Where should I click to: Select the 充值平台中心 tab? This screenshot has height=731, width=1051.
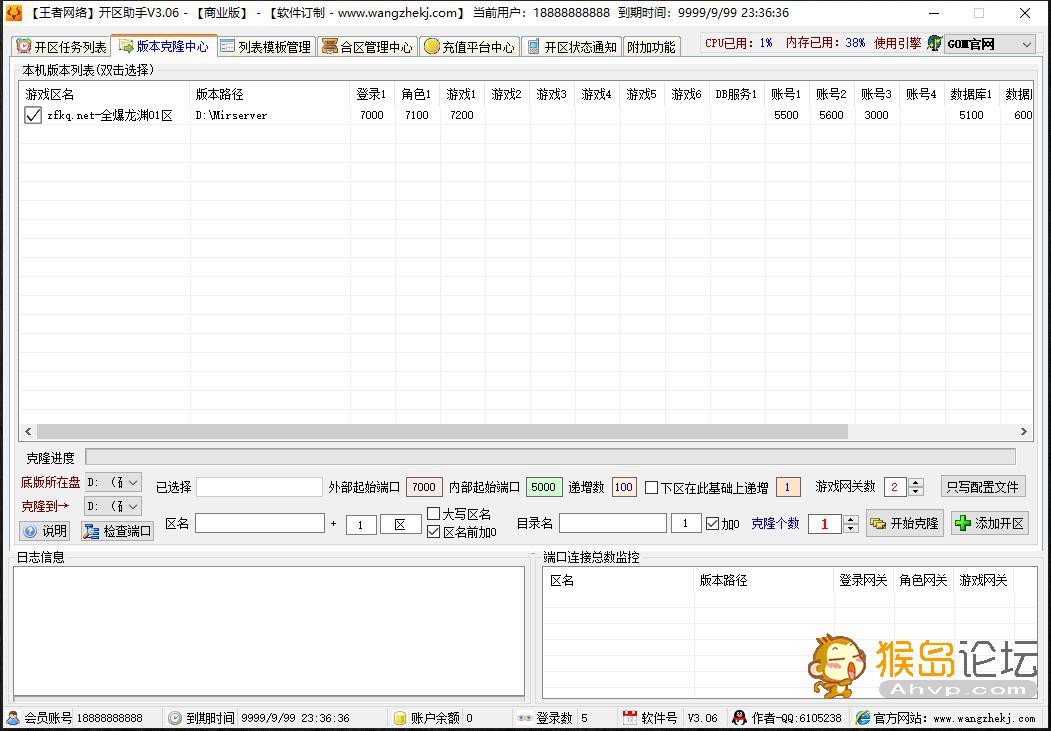(469, 46)
